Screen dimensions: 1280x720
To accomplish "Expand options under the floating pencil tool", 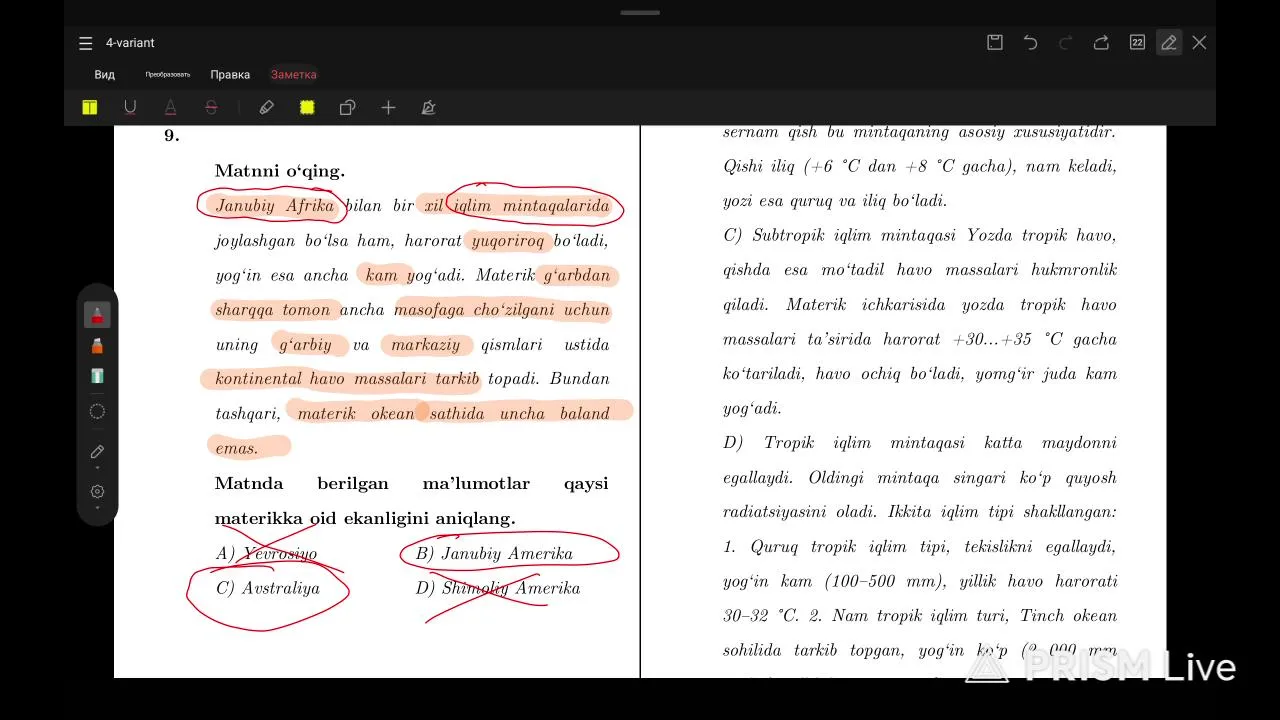I will 97,468.
